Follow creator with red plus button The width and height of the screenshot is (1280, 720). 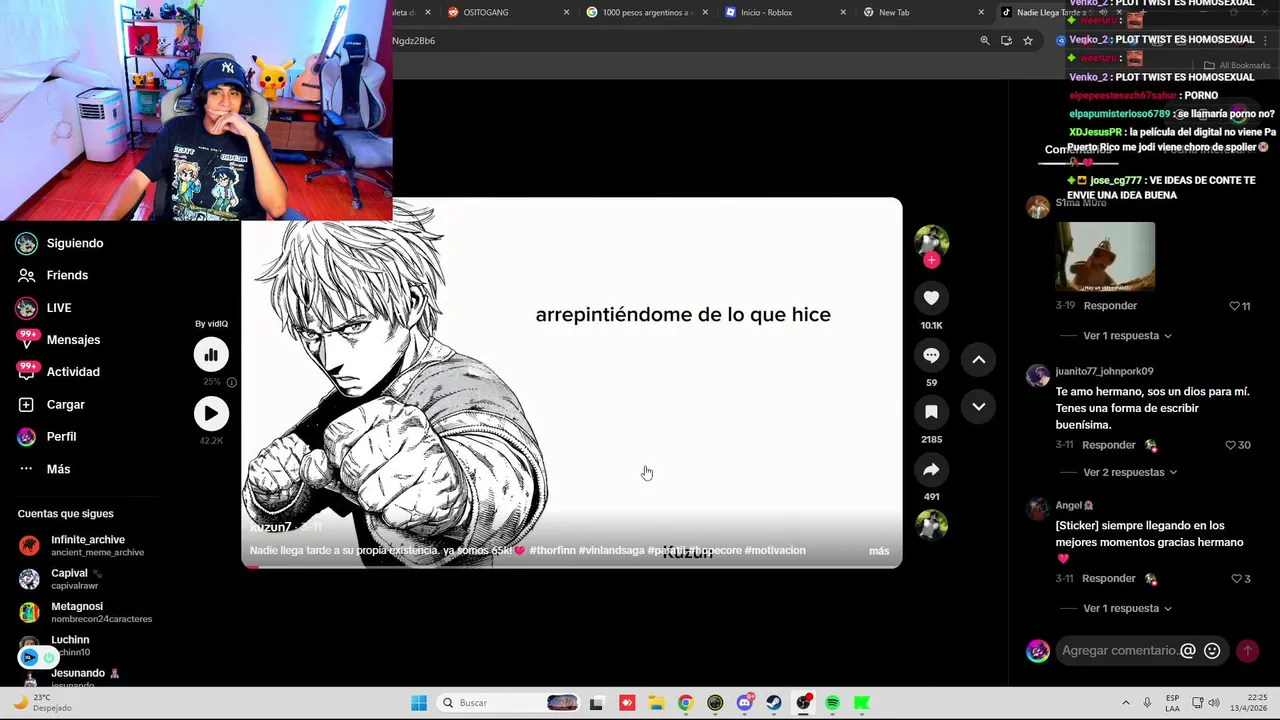coord(931,260)
